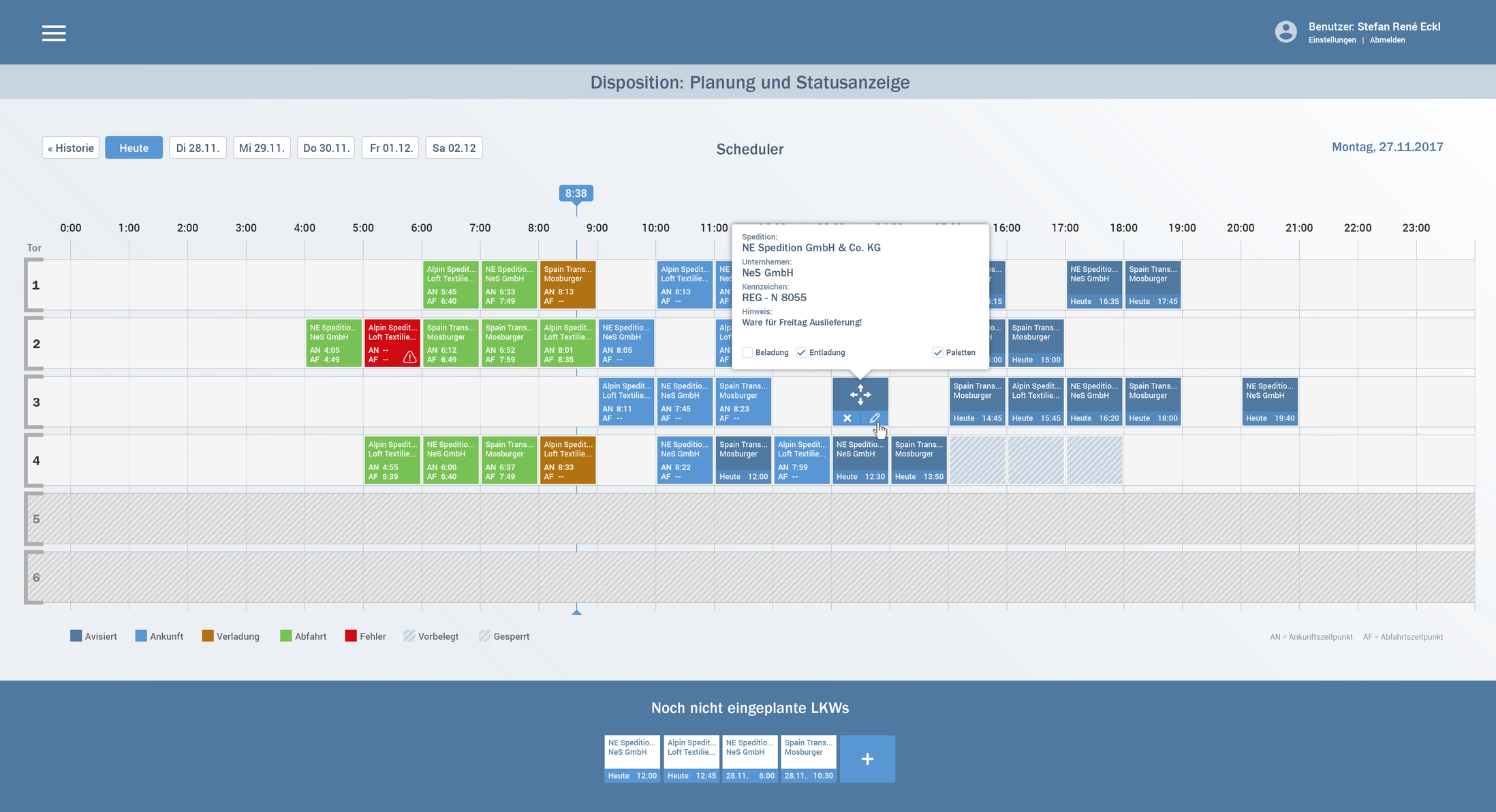The image size is (1496, 812).
Task: Click the Abmelden link
Action: point(1387,40)
